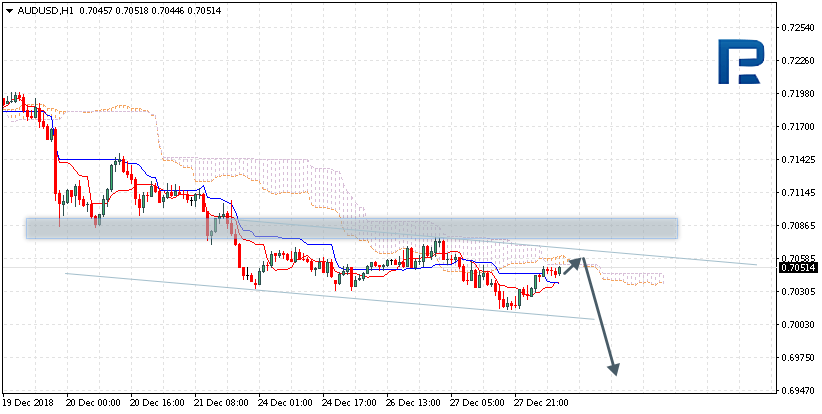Select the 20 Dec 16:00 time marker
822x414 pixels.
(156, 403)
